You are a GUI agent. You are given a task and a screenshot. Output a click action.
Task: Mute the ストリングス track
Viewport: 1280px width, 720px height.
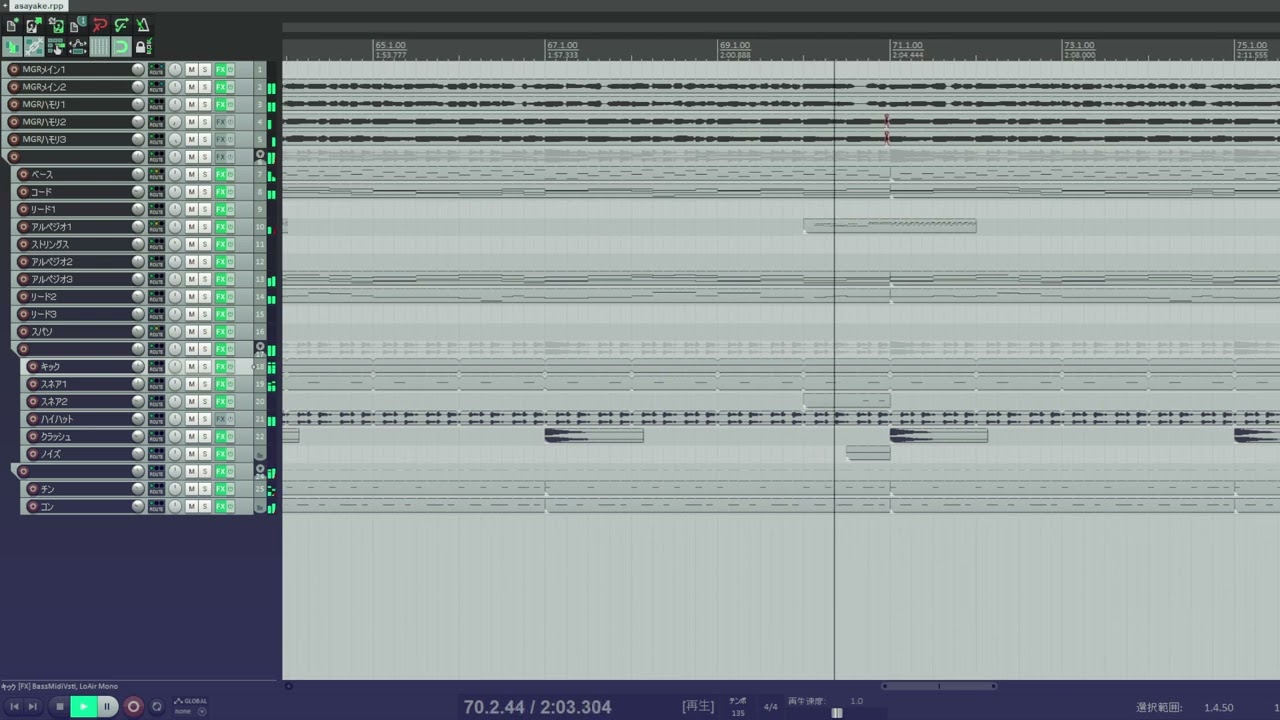click(191, 244)
